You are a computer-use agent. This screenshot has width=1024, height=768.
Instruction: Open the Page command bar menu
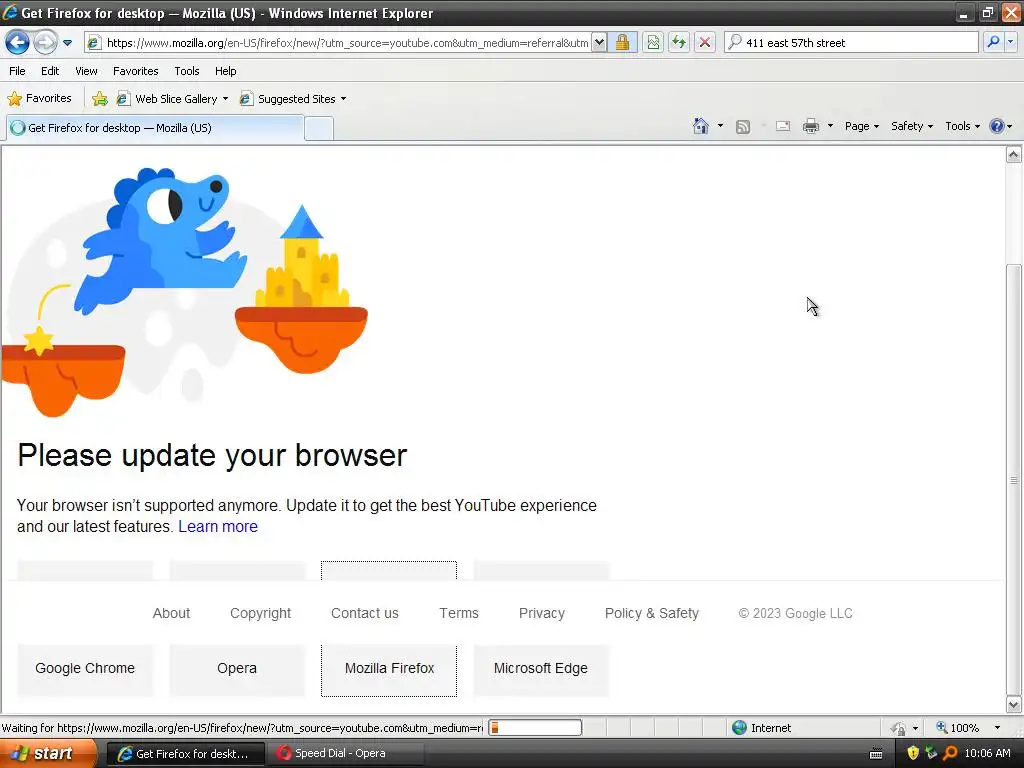click(x=861, y=126)
